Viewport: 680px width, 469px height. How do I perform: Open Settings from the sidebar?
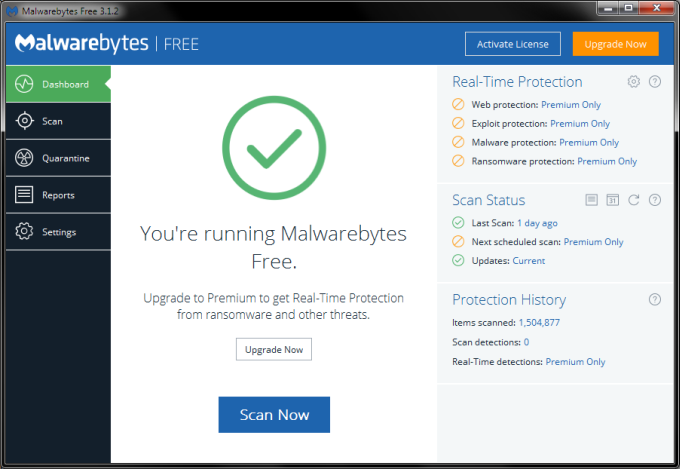click(58, 232)
